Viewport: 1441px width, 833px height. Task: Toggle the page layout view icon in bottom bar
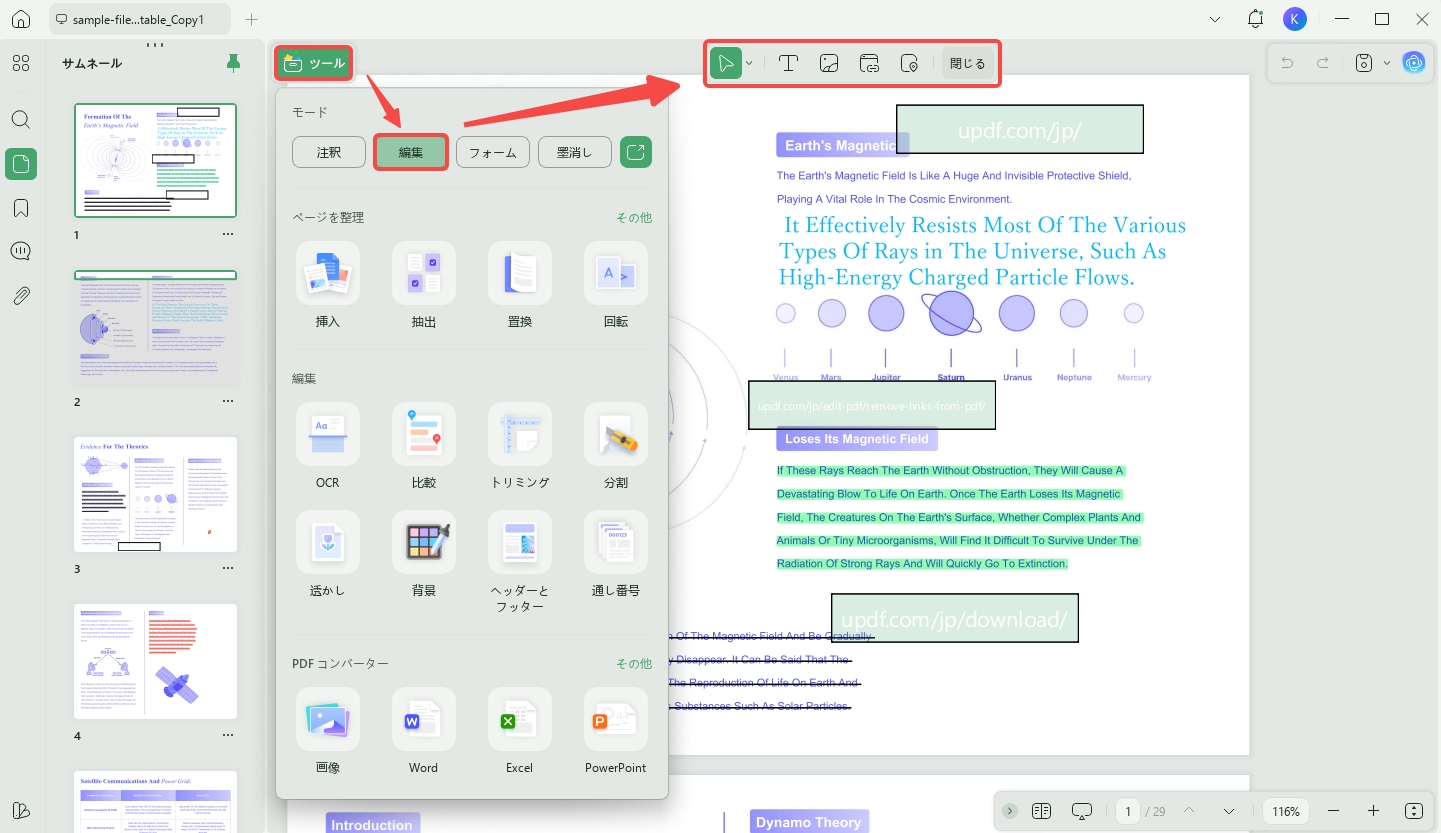tap(1041, 811)
